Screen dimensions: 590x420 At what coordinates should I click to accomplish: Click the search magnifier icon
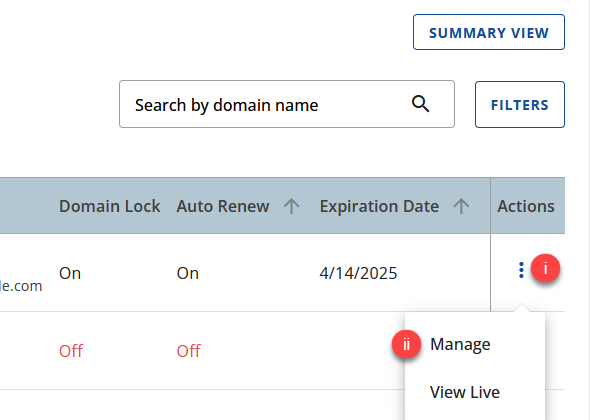click(420, 104)
